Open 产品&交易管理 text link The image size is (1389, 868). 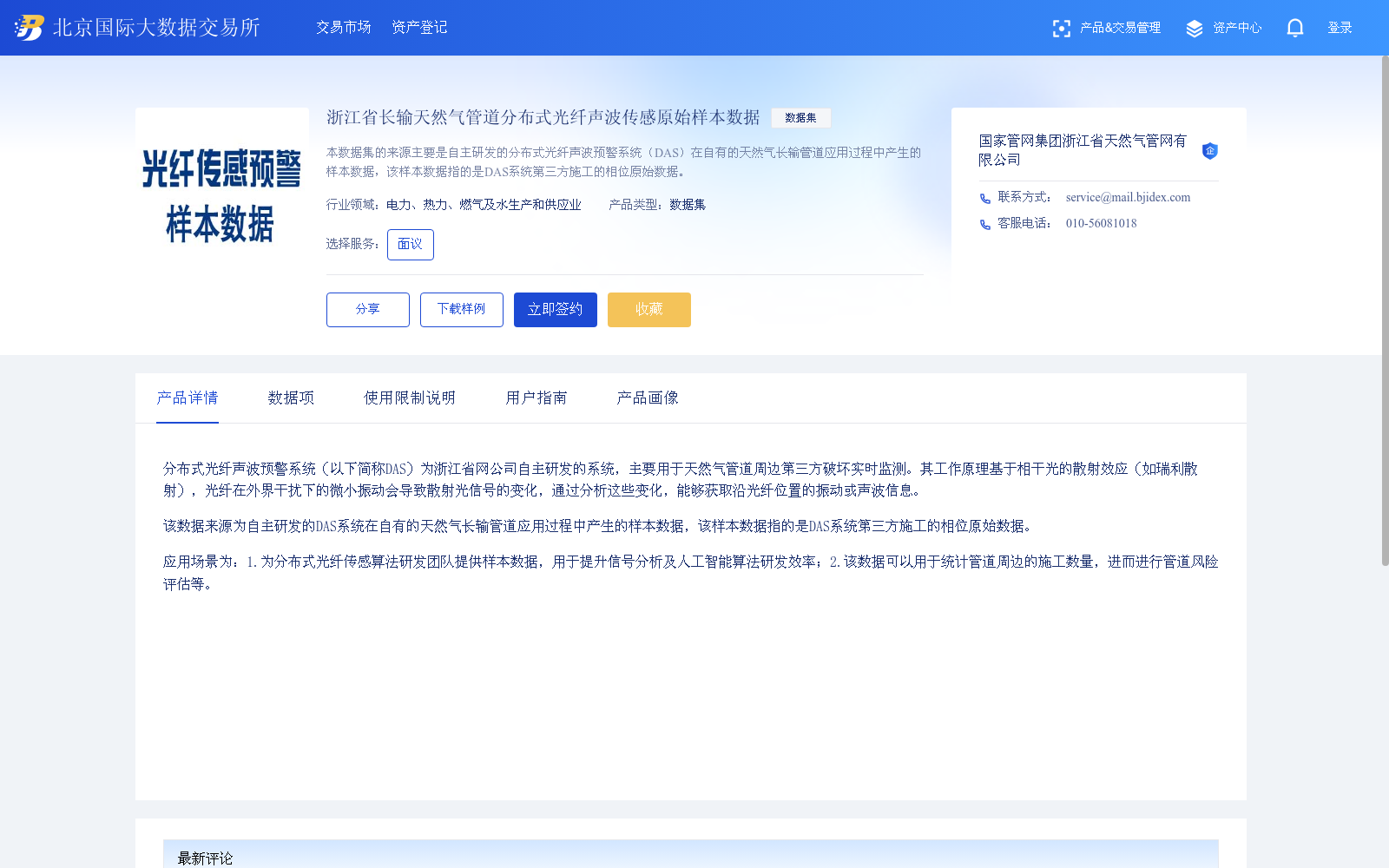point(1120,28)
